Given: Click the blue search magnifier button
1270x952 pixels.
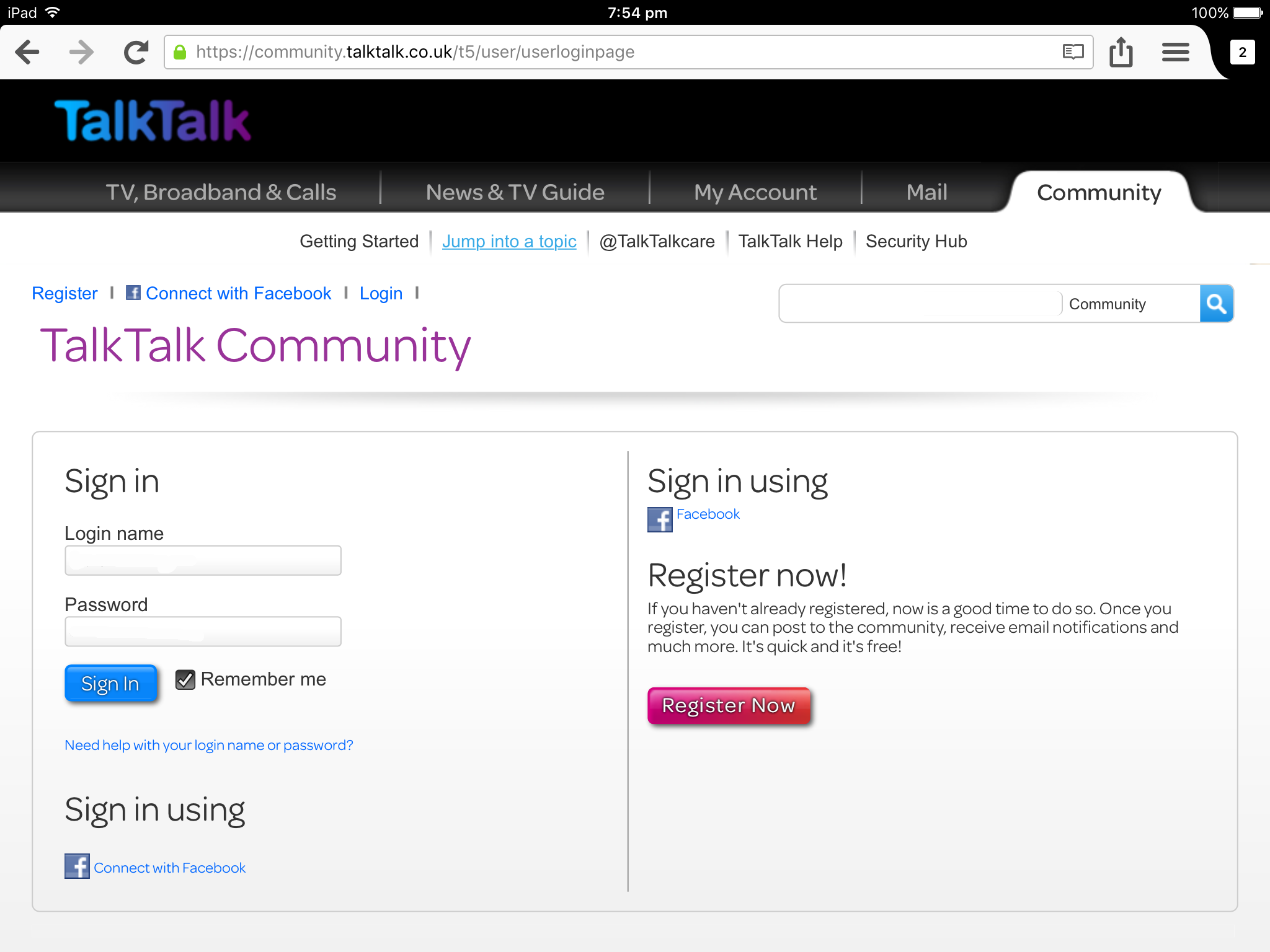Looking at the screenshot, I should pos(1216,304).
